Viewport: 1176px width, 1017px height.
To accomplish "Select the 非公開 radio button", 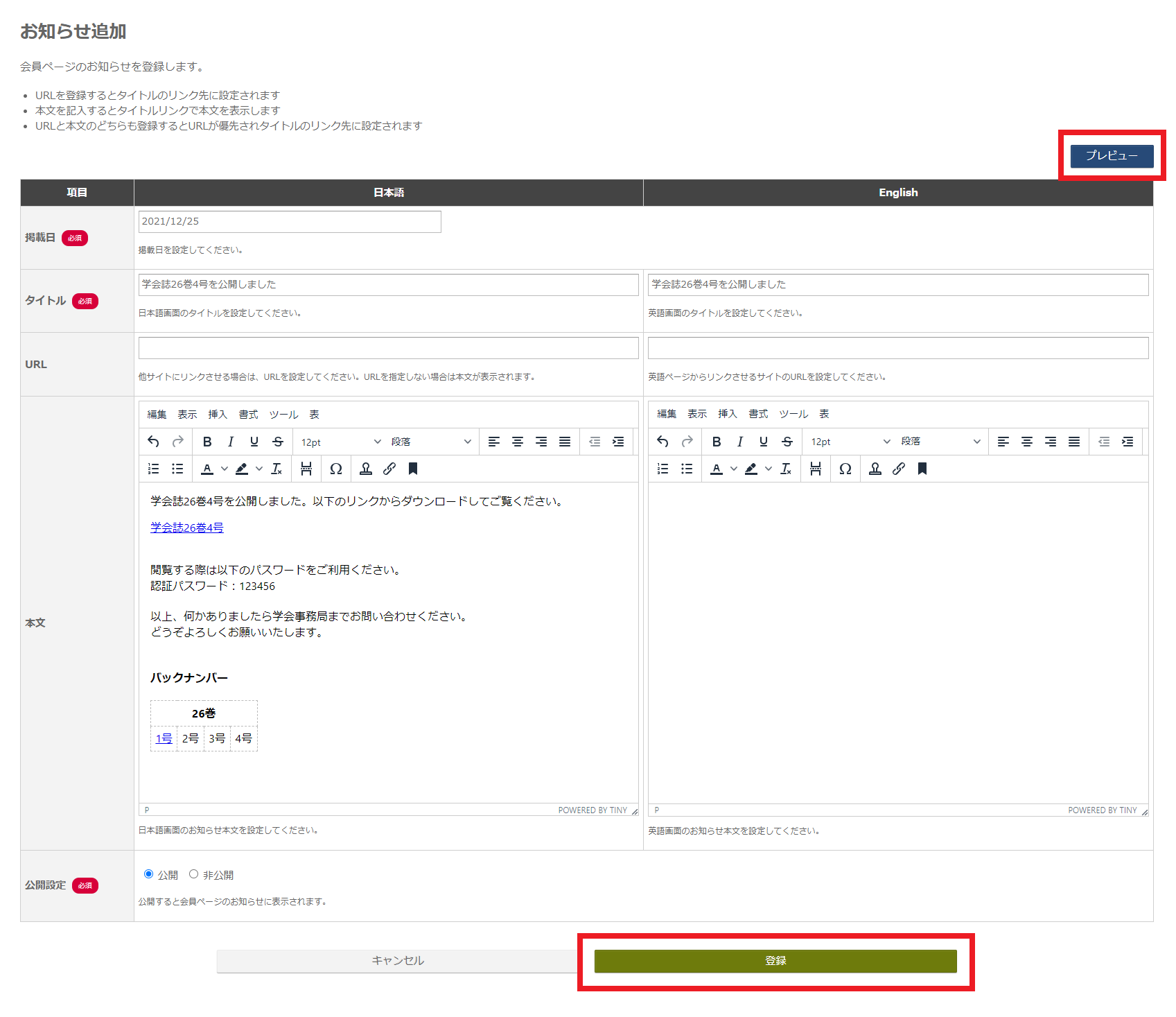I will 194,874.
